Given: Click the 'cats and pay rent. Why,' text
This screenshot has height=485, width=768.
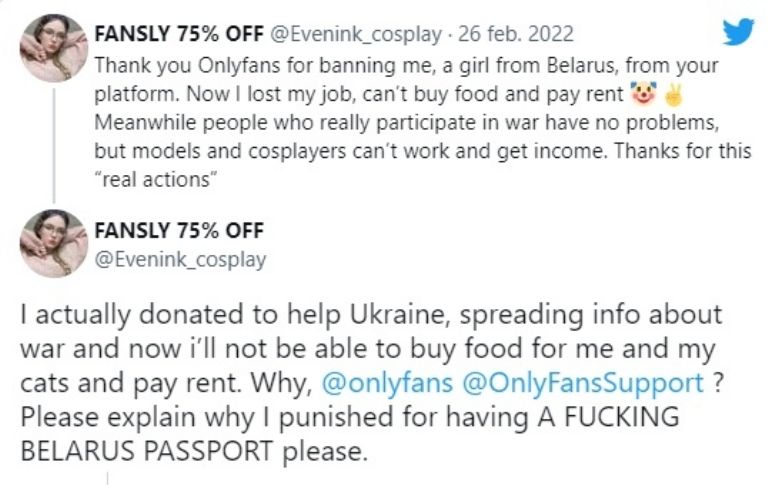Looking at the screenshot, I should point(167,384).
